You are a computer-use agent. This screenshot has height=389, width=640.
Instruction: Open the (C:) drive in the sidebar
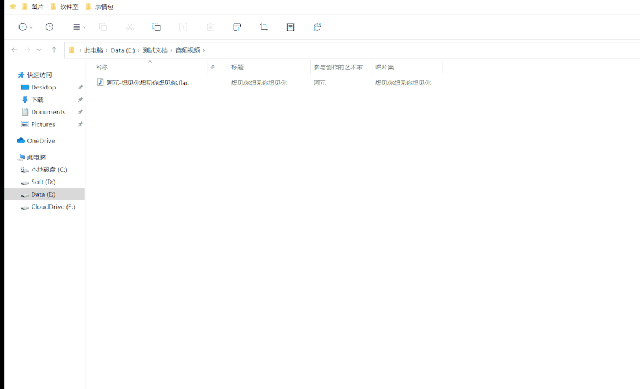(x=49, y=169)
